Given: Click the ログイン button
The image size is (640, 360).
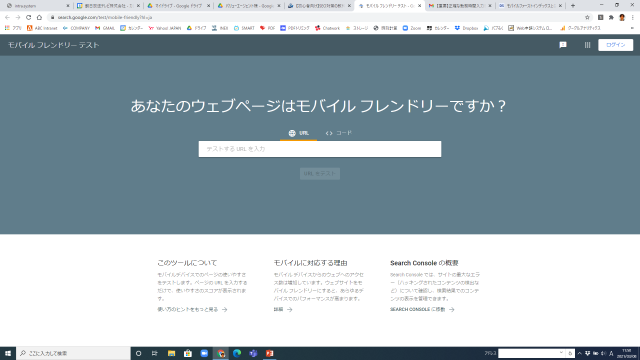Looking at the screenshot, I should pos(616,45).
